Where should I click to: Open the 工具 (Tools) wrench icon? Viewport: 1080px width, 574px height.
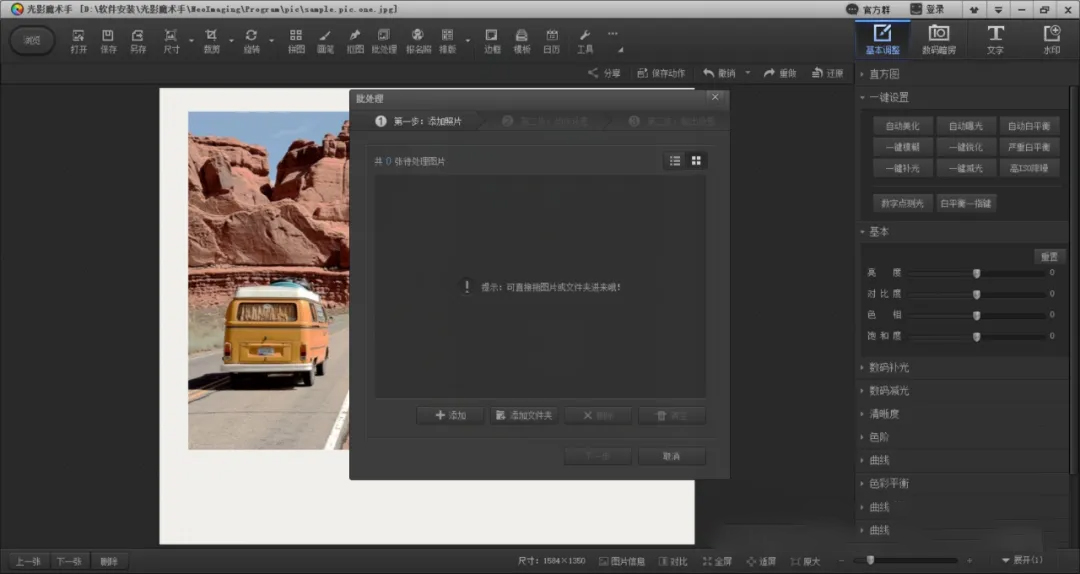[585, 41]
